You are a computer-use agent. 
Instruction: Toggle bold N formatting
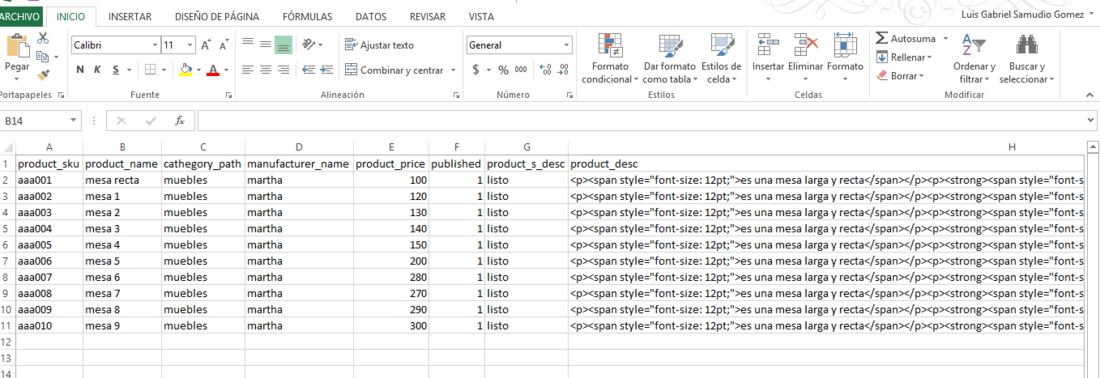coord(80,69)
